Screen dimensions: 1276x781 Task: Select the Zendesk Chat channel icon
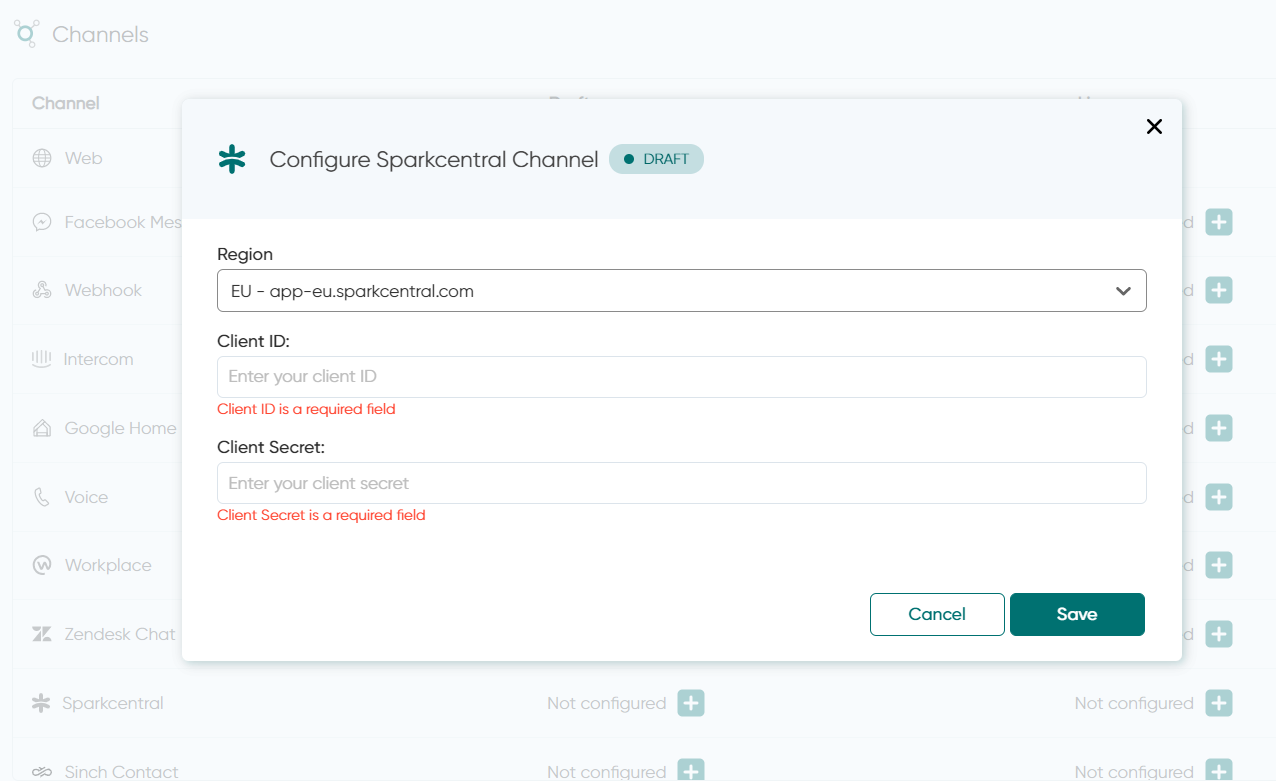pyautogui.click(x=42, y=634)
